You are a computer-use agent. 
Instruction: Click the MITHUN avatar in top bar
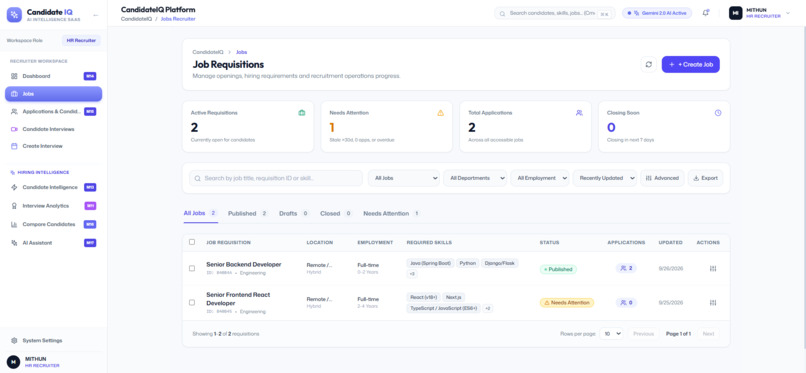(736, 13)
